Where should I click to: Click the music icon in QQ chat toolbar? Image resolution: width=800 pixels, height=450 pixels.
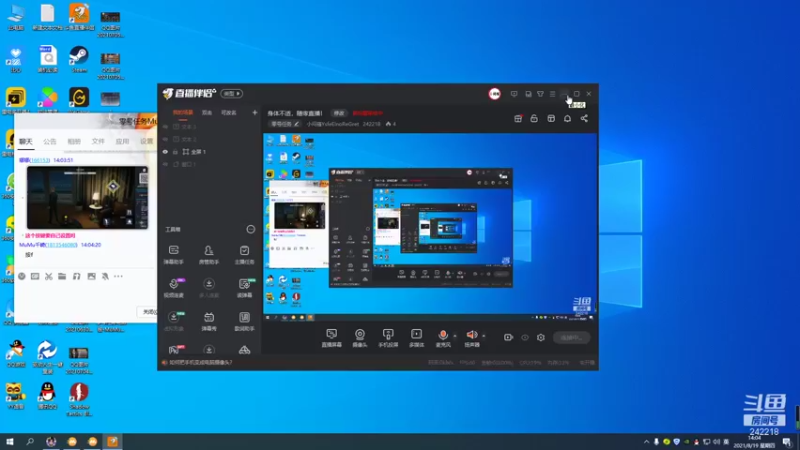77,277
